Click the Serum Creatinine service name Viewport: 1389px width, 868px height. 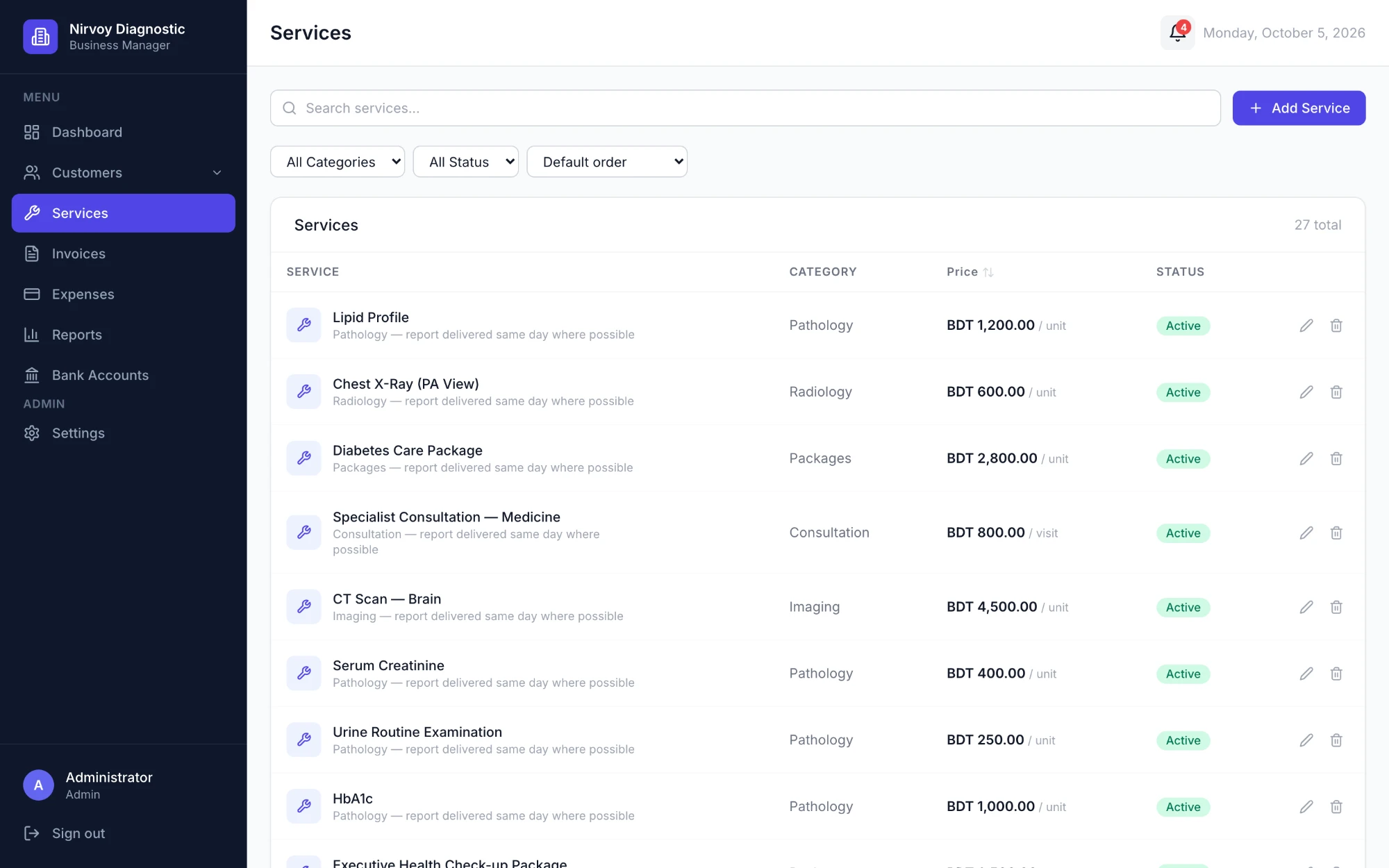point(388,666)
